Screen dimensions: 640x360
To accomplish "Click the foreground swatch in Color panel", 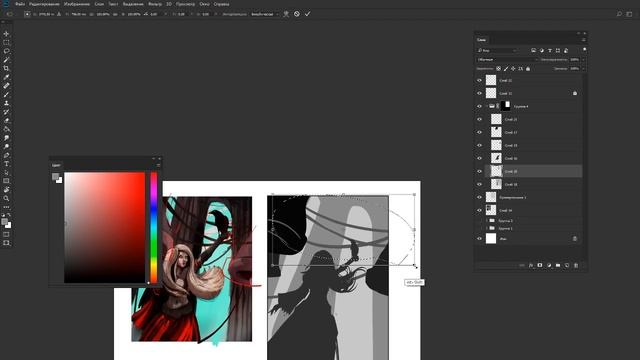I will click(55, 176).
